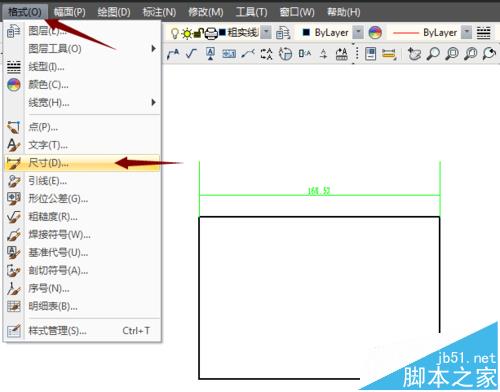Screen dimensions: 500x392
Task: Click zoom previous magnifier icon
Action: click(x=489, y=53)
